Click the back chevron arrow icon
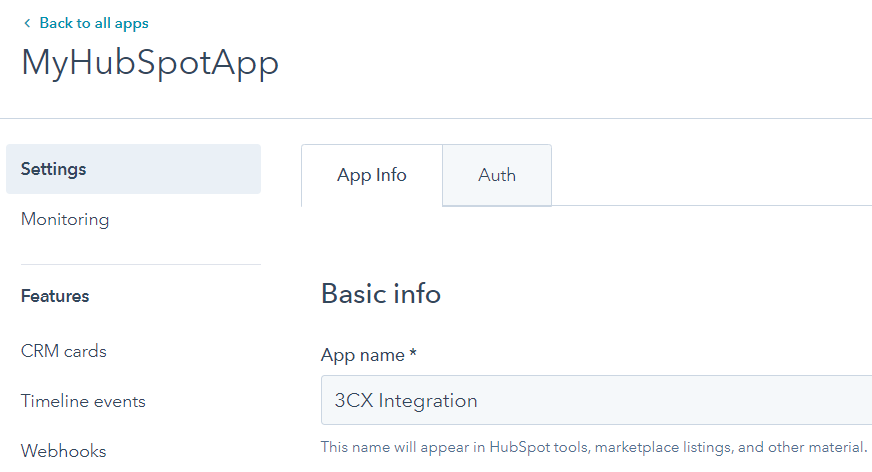Viewport: 872px width, 472px height. point(27,23)
